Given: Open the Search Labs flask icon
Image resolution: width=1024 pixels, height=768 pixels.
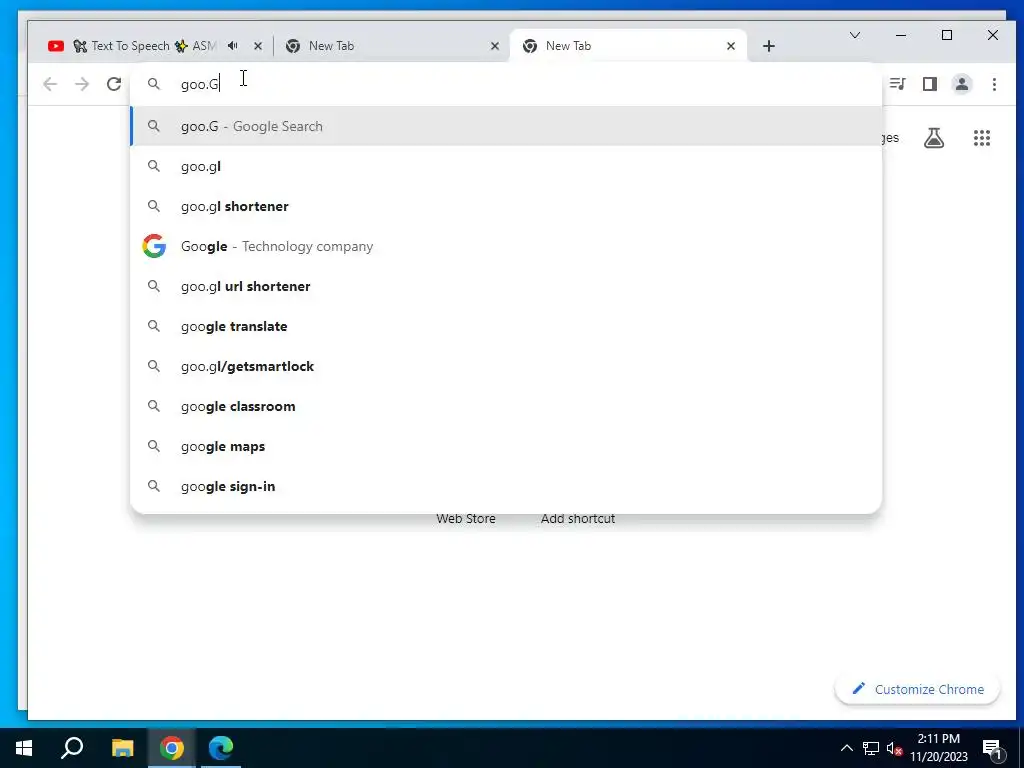Looking at the screenshot, I should pos(934,138).
